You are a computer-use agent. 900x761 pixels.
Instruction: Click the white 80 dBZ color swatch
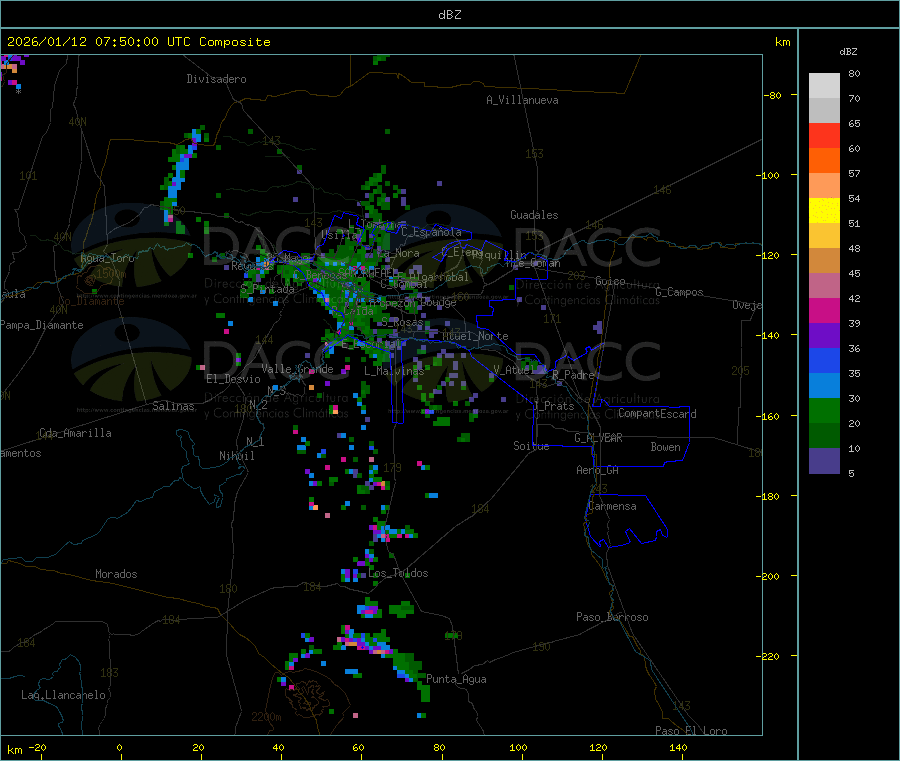click(x=824, y=86)
